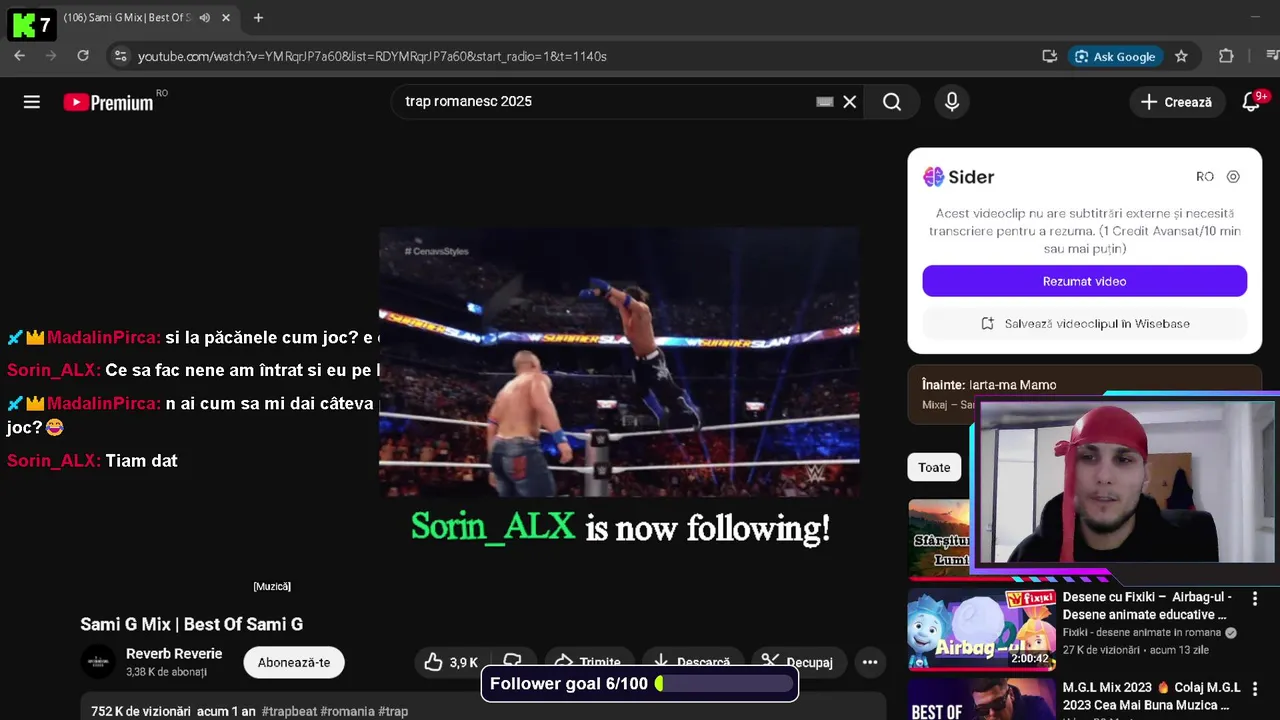This screenshot has height=720, width=1280.
Task: Click Rezumat video button in Sider
Action: (1084, 281)
